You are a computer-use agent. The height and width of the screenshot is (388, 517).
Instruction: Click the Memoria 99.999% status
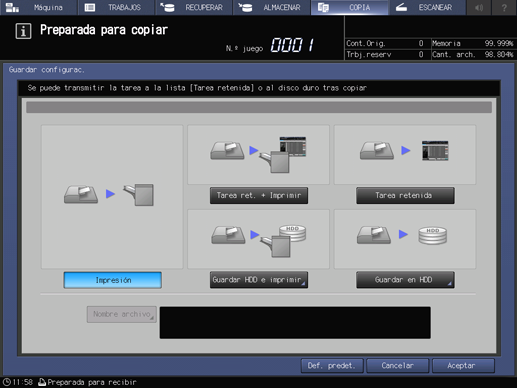pos(473,43)
